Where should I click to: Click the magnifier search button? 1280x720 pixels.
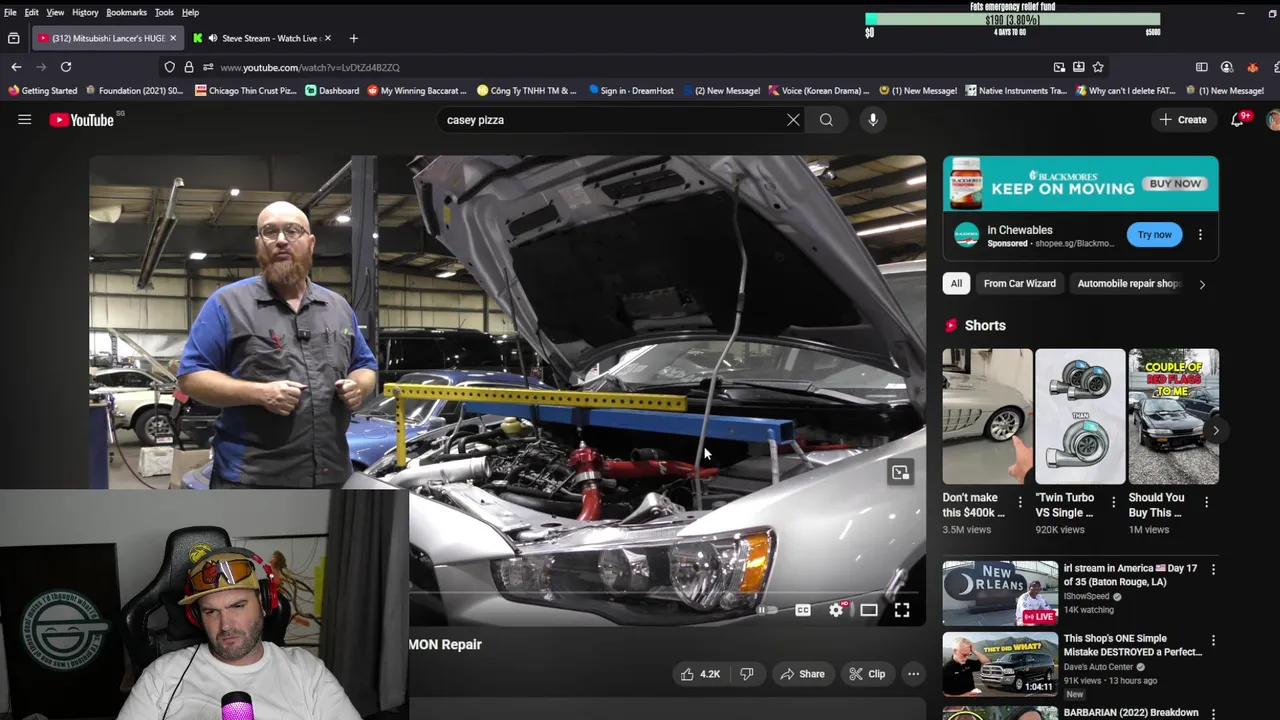(x=826, y=120)
